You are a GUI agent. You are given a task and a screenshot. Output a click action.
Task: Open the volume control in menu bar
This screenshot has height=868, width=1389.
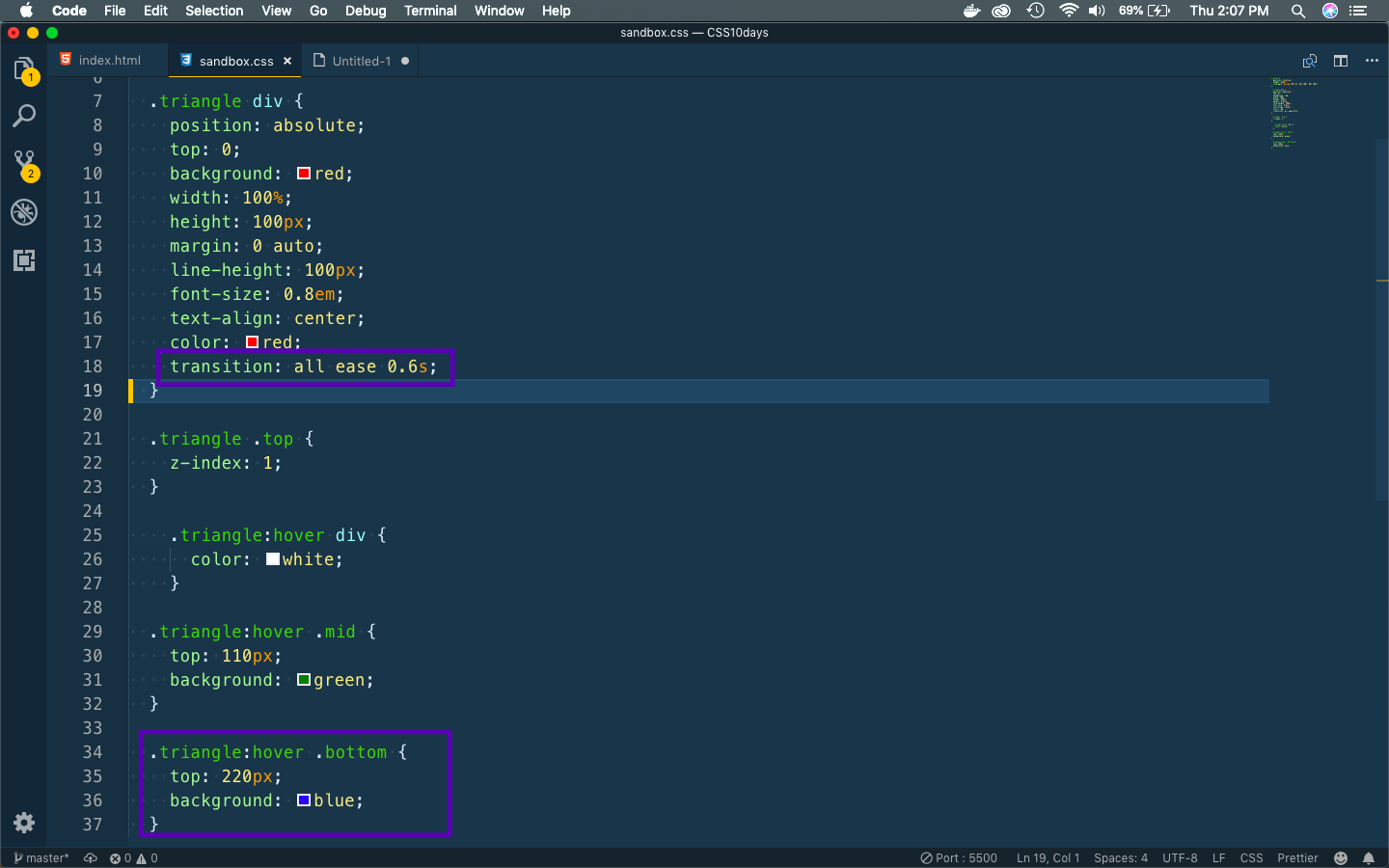(1097, 11)
